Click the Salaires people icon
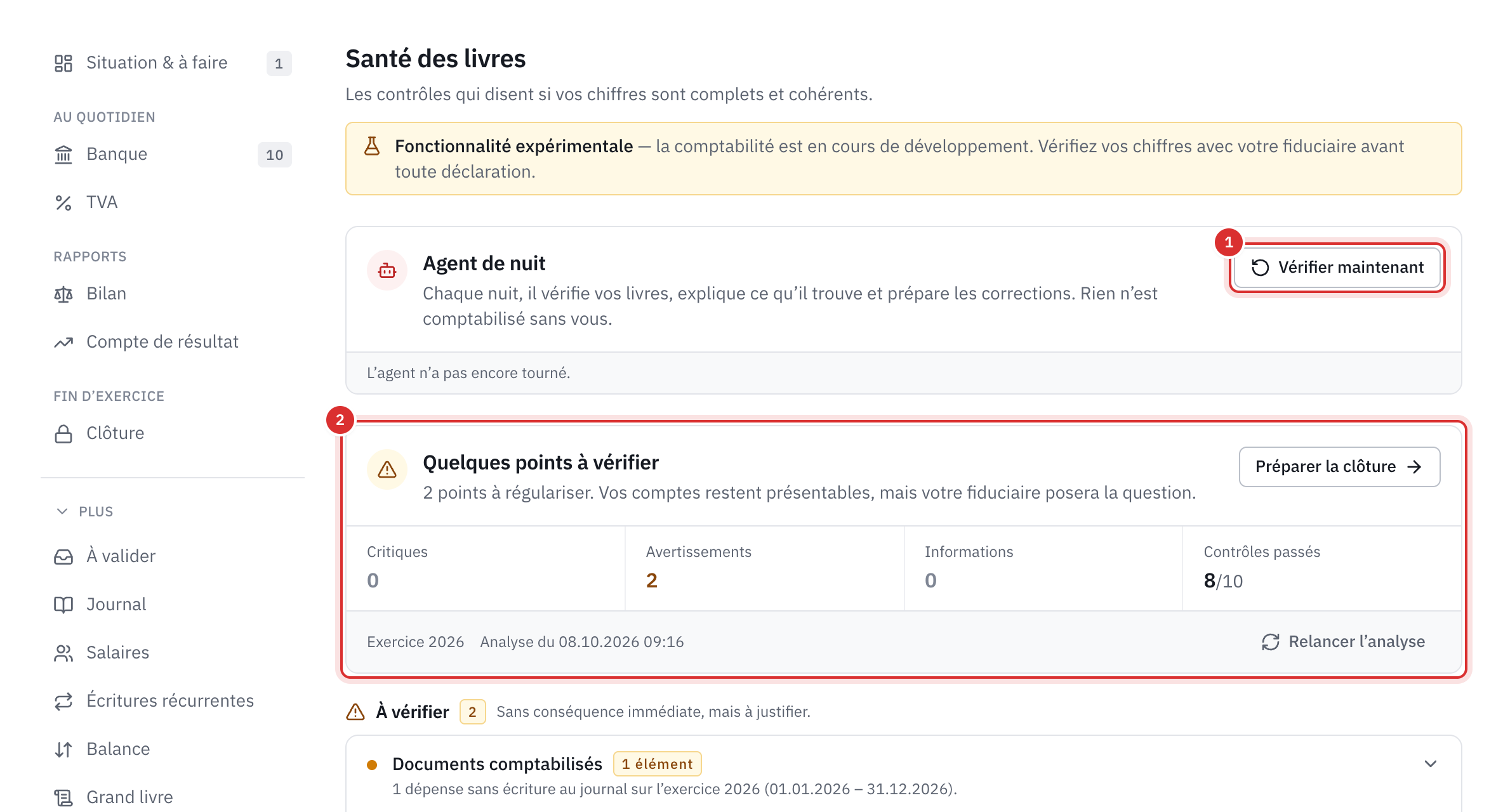This screenshot has height=812, width=1503. point(63,653)
